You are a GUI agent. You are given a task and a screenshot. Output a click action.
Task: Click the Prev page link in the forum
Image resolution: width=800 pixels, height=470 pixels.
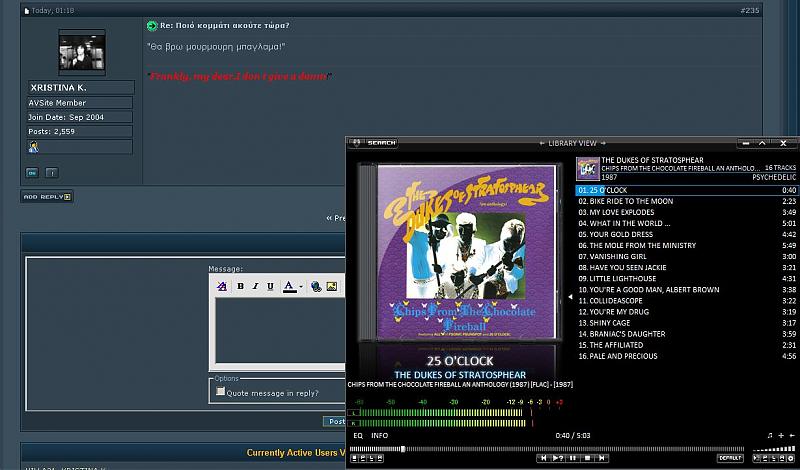(x=336, y=218)
